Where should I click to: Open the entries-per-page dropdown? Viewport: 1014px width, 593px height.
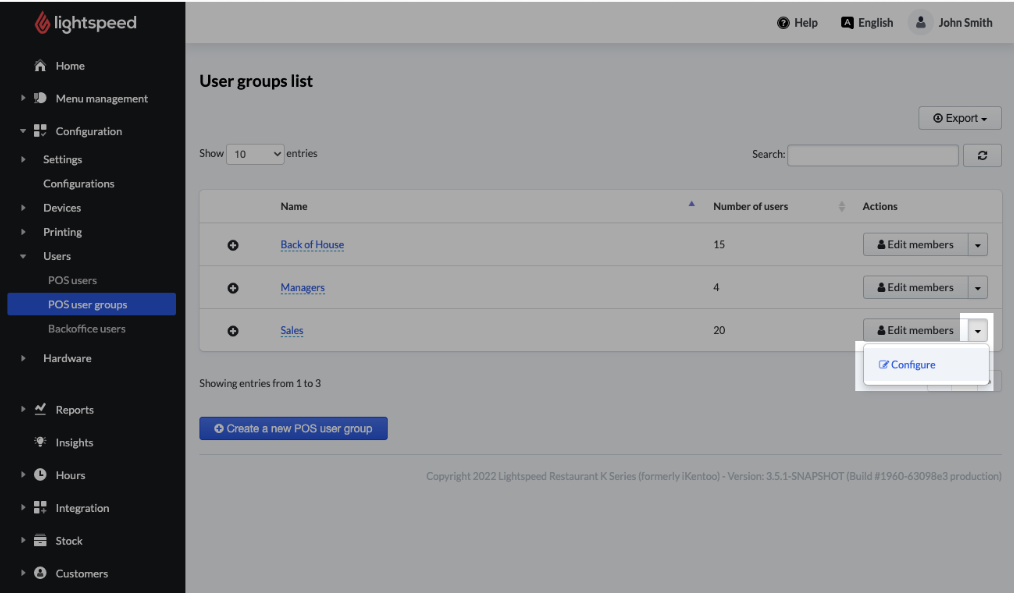256,154
